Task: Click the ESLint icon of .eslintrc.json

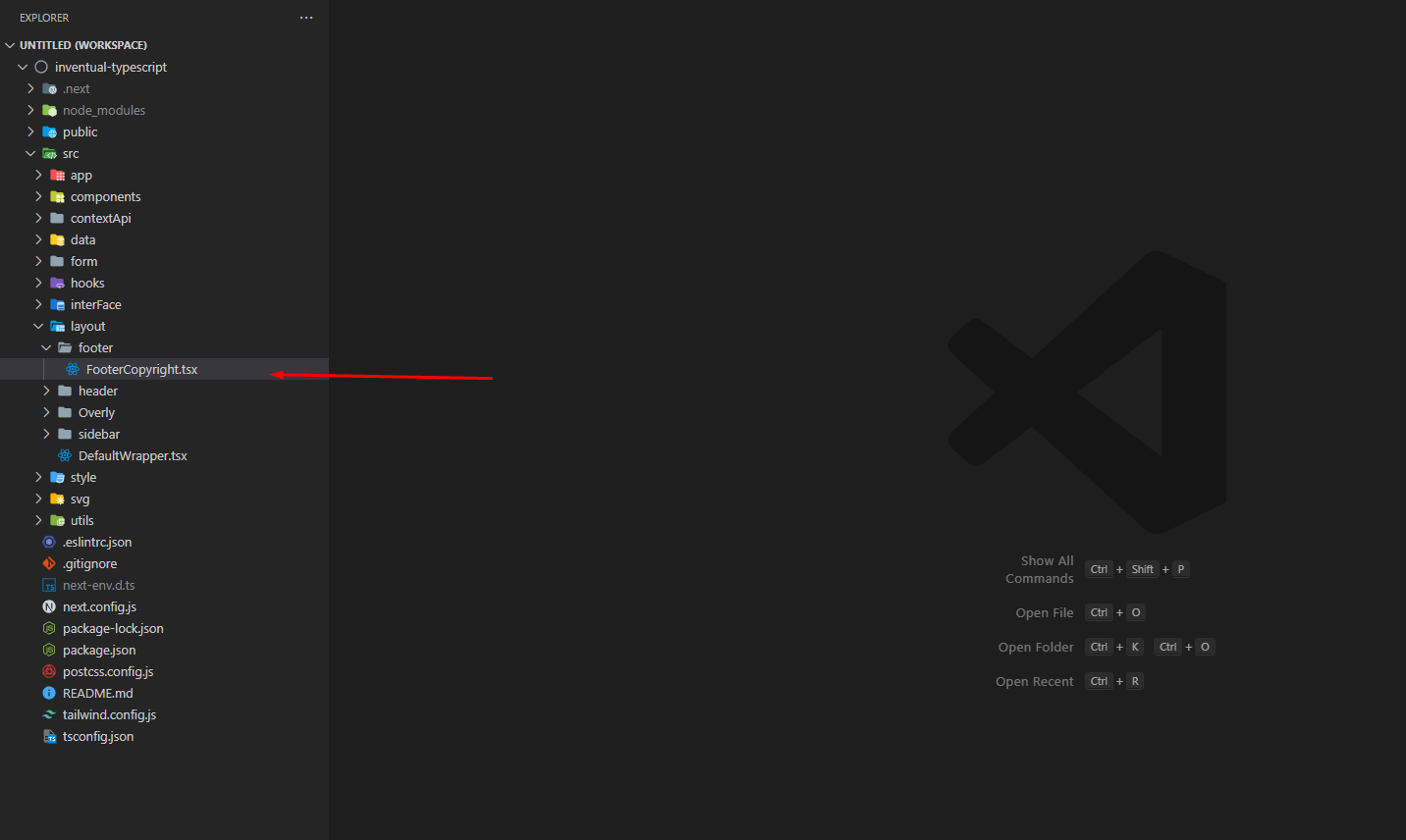Action: pos(49,542)
